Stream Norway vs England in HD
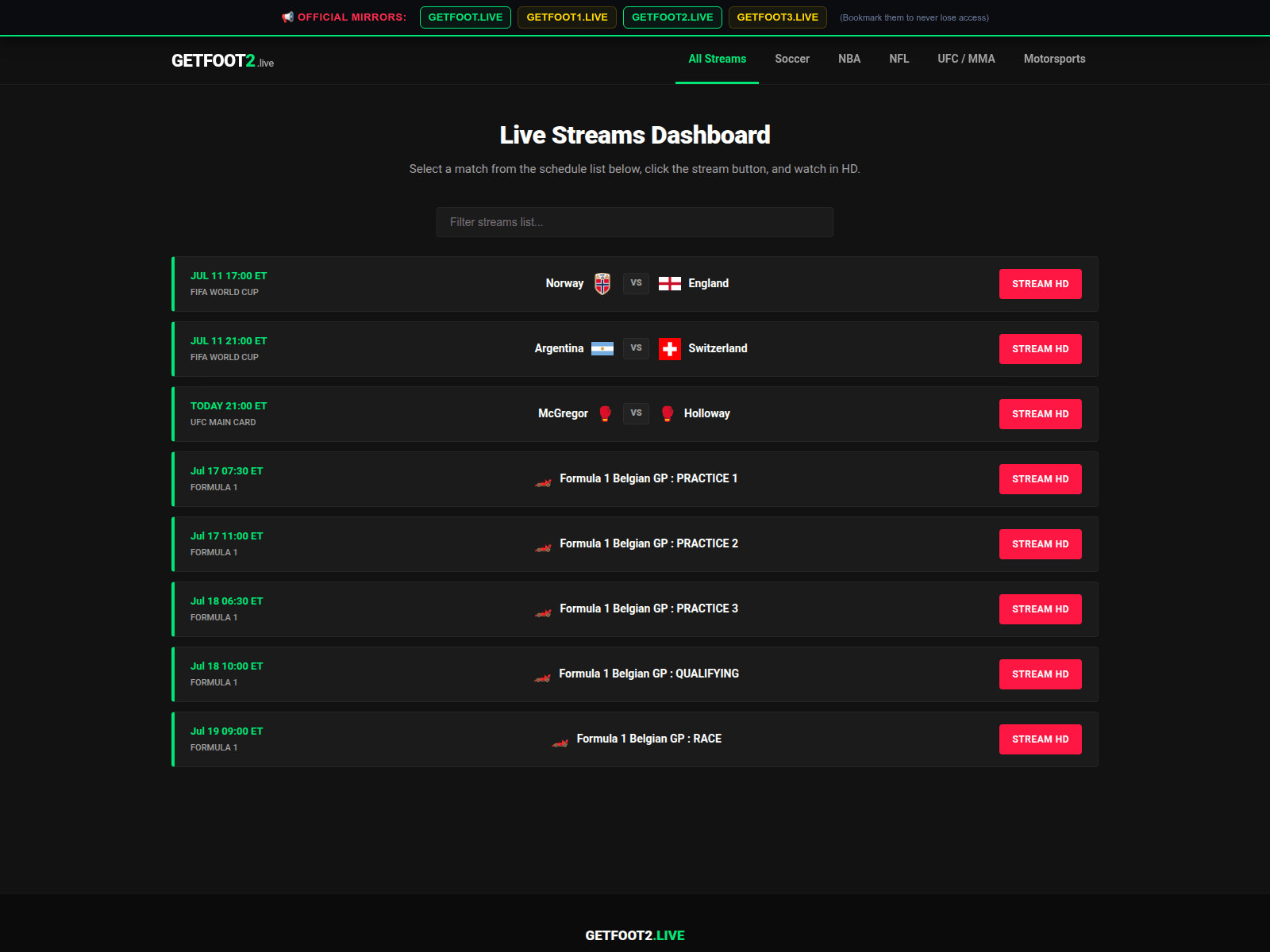Viewport: 1270px width, 952px height. tap(1040, 284)
